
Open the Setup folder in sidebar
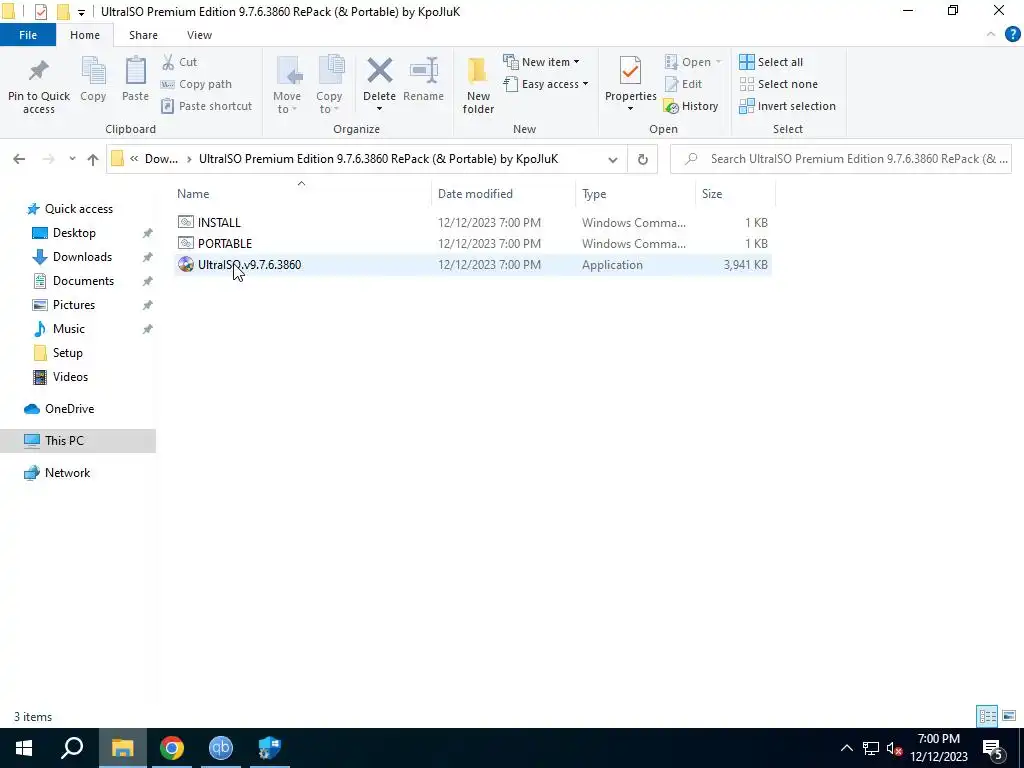[x=67, y=353]
